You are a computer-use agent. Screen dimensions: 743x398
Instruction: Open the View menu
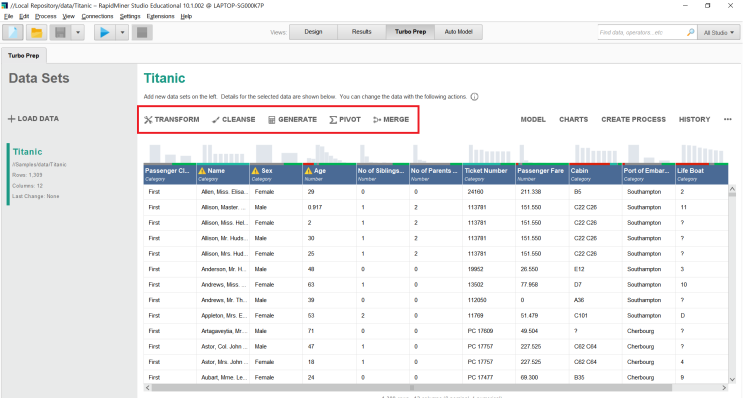69,16
